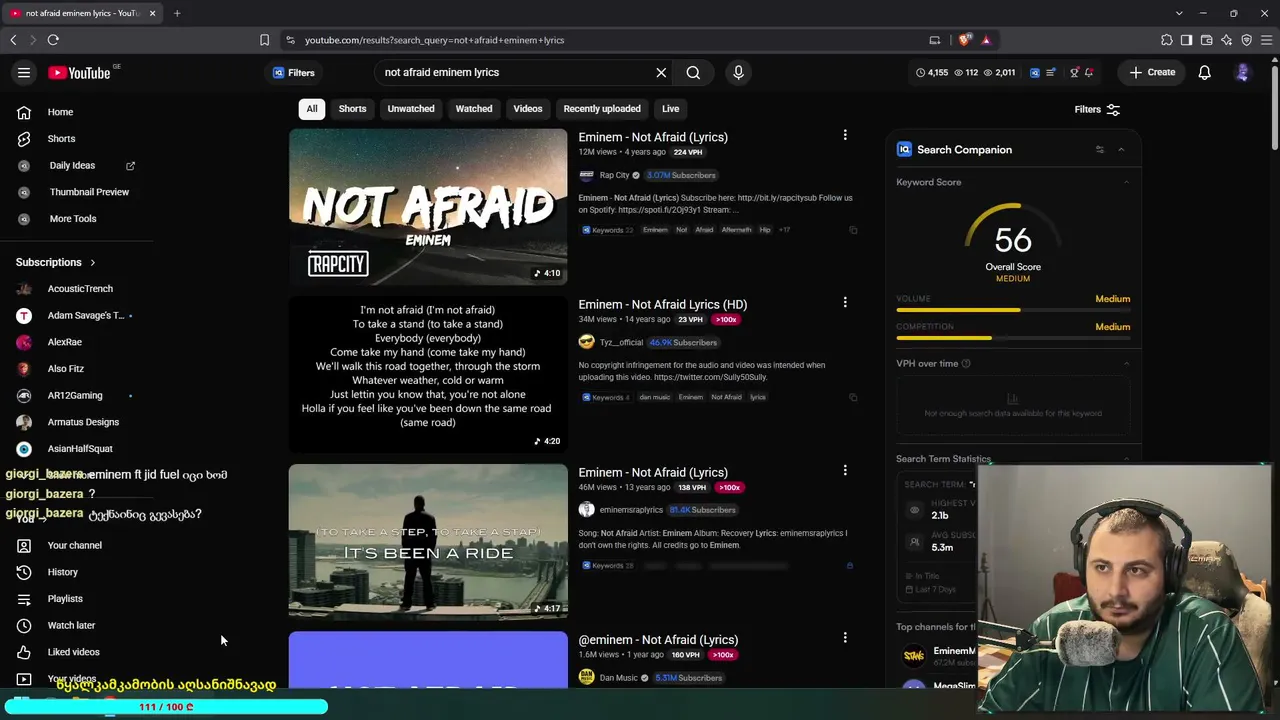Open the site settings icon beside the URL
The height and width of the screenshot is (720, 1280).
[x=290, y=40]
